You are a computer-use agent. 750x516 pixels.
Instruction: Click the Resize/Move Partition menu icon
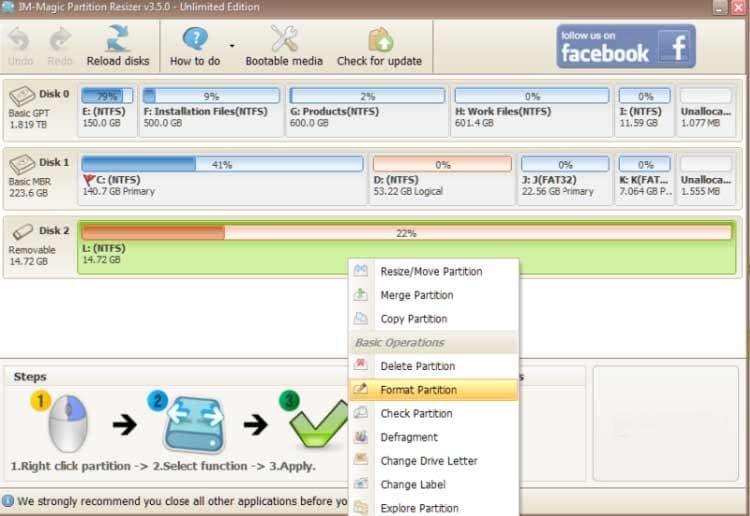361,271
